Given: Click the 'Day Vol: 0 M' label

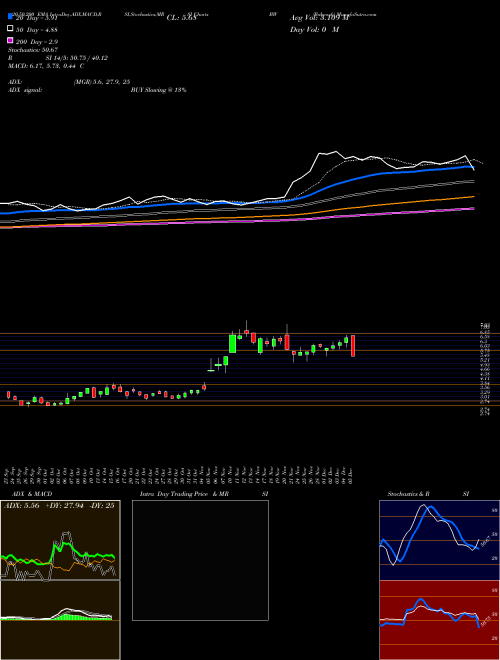Looking at the screenshot, I should point(314,30).
